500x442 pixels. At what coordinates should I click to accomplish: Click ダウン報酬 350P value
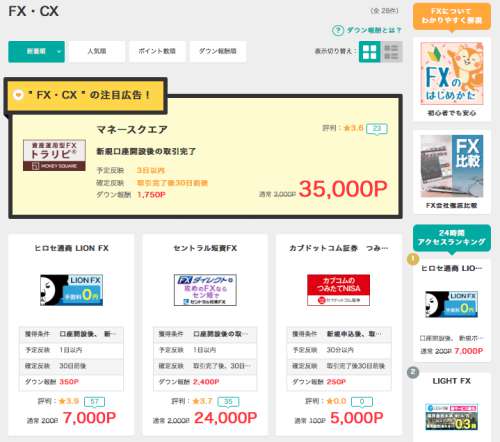tap(69, 382)
